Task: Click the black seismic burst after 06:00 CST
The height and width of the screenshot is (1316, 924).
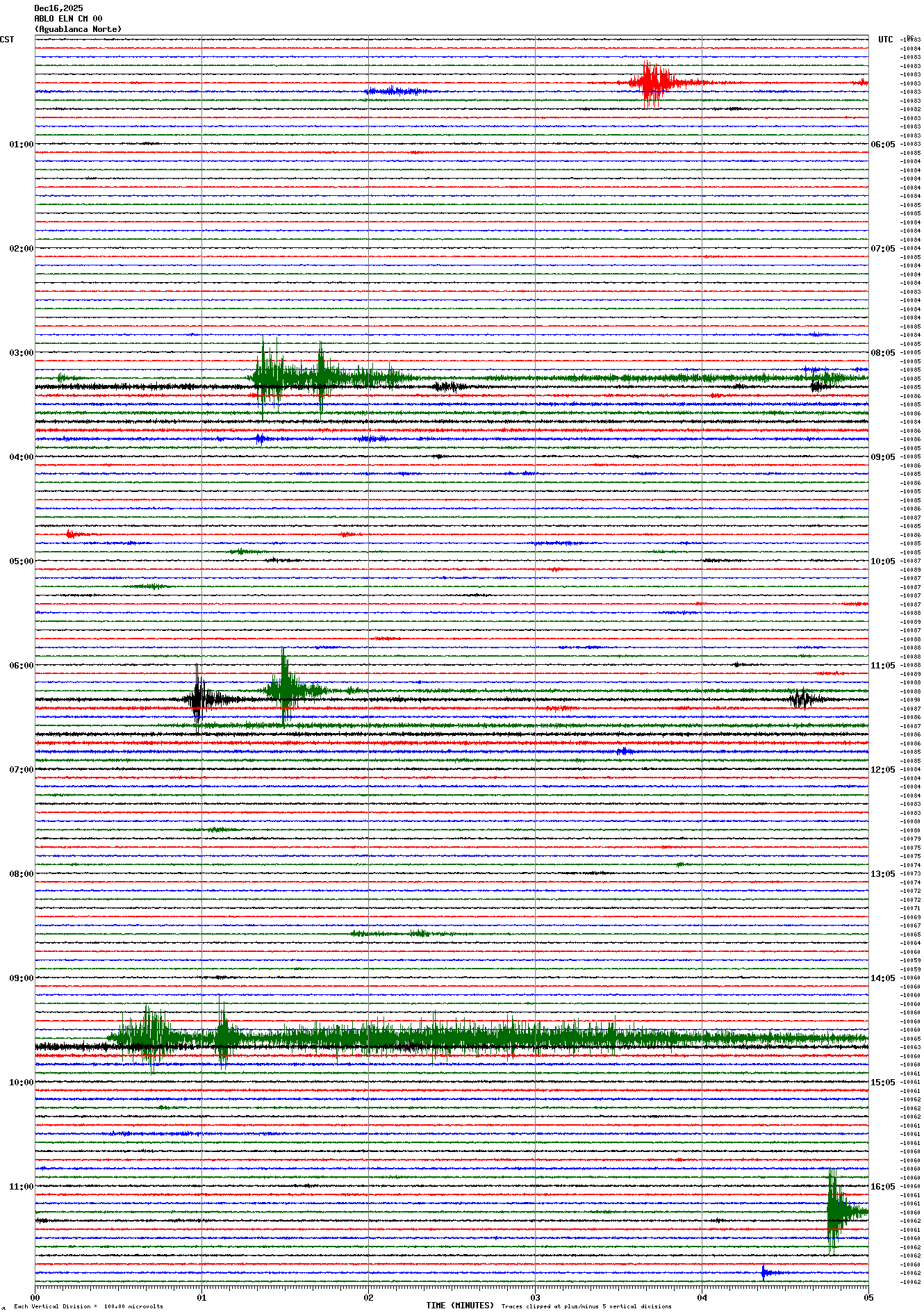Action: tap(198, 698)
